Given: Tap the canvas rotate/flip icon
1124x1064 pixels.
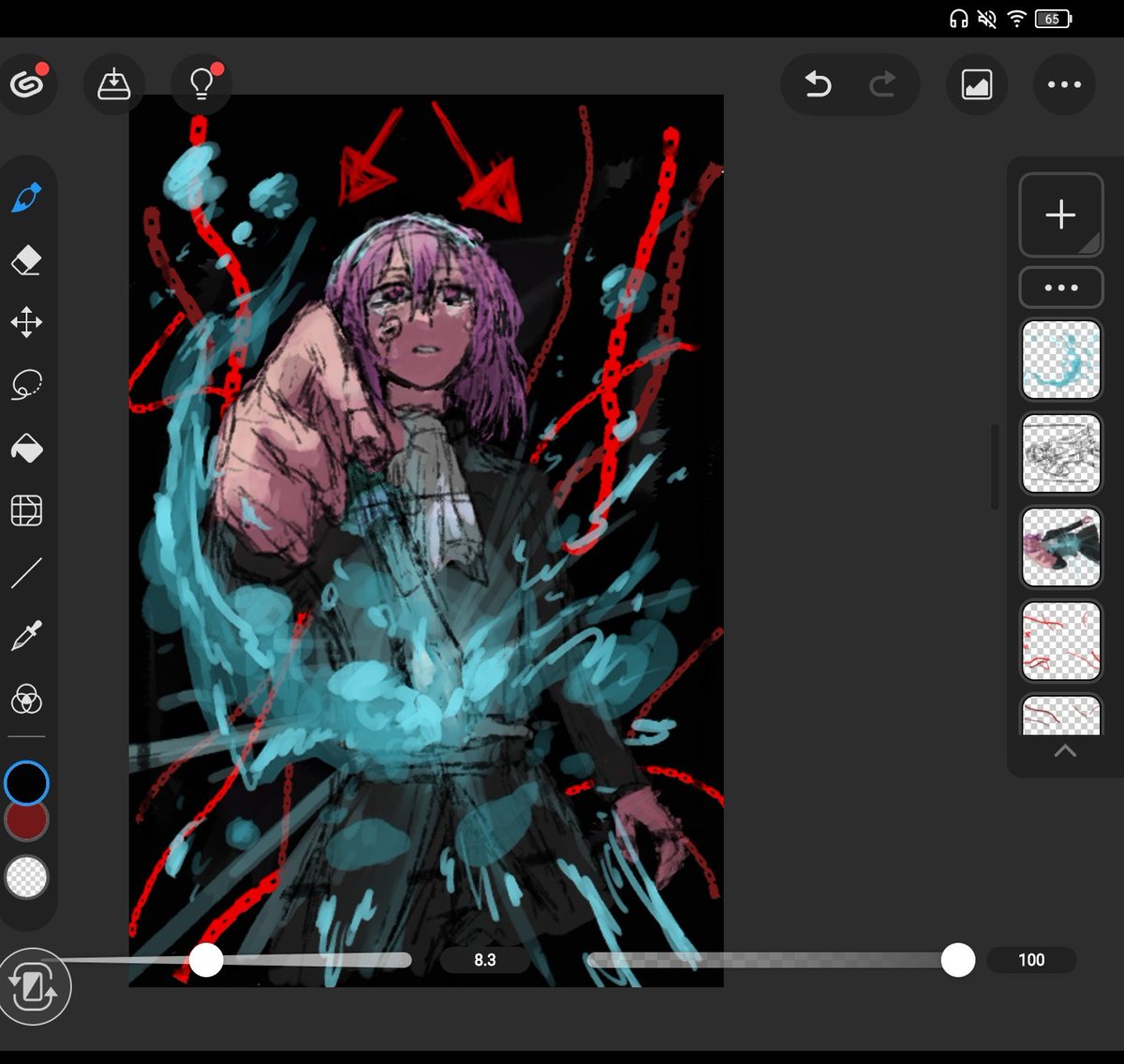Looking at the screenshot, I should point(33,986).
